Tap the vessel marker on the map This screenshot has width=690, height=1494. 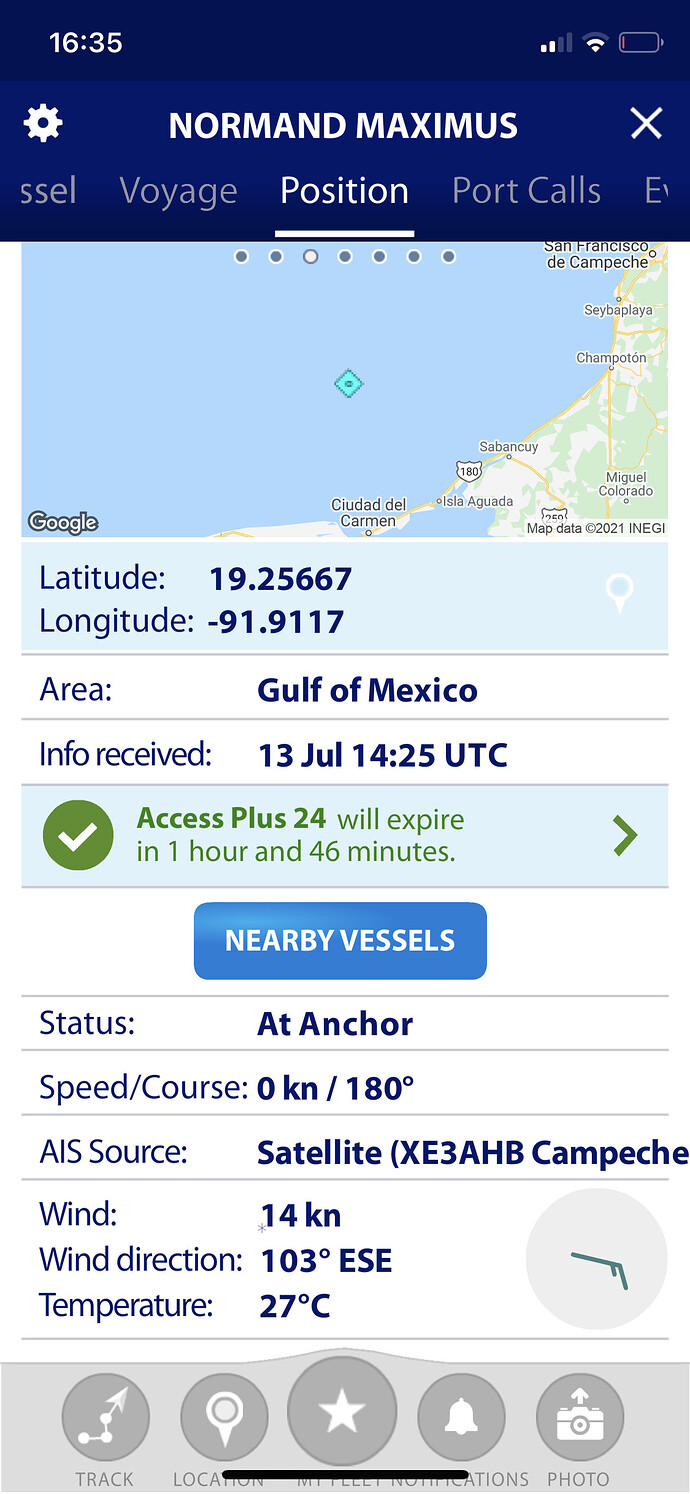click(348, 383)
